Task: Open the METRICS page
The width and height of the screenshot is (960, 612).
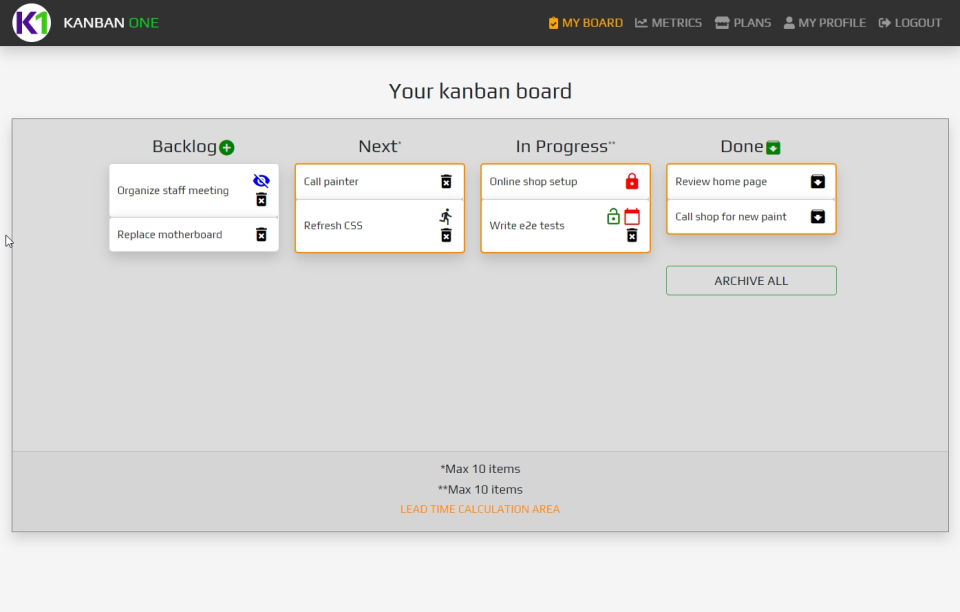Action: (x=668, y=22)
